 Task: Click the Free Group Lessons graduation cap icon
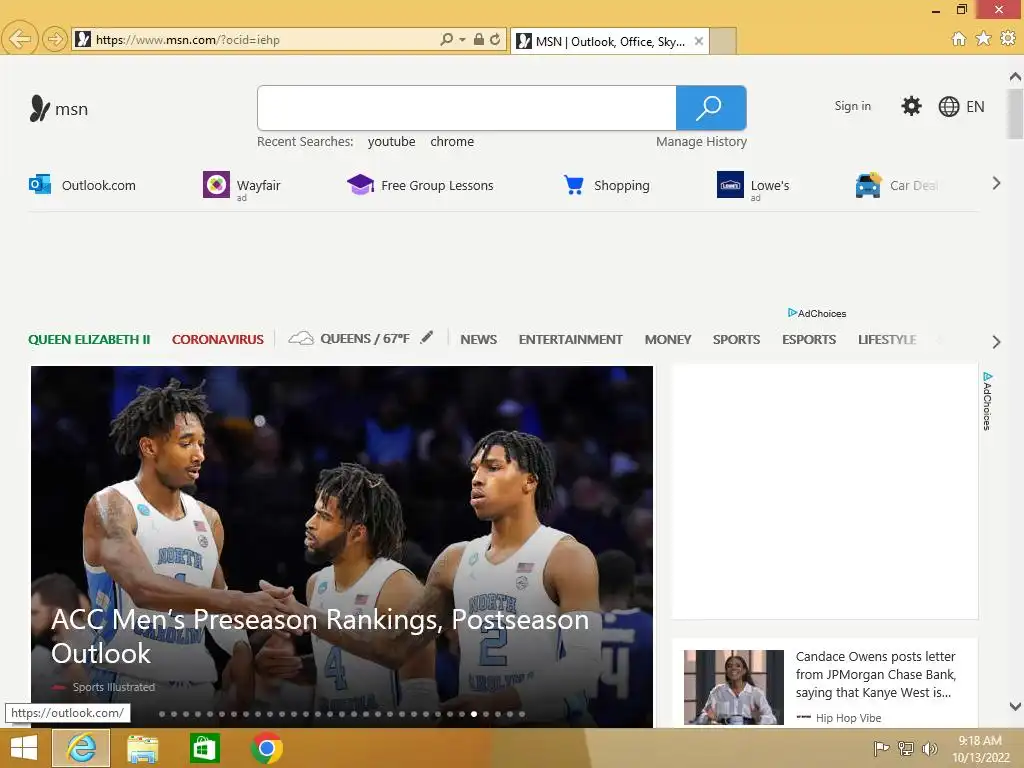tap(360, 185)
